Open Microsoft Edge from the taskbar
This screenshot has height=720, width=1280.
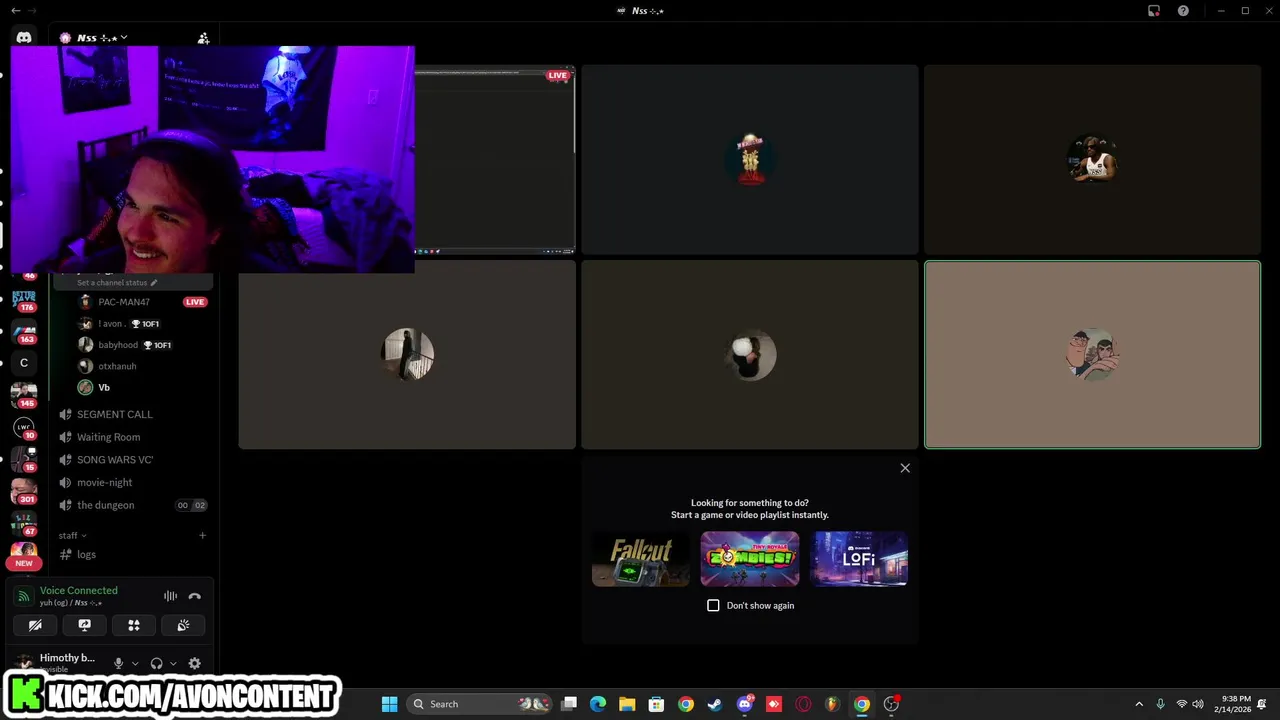(x=598, y=704)
